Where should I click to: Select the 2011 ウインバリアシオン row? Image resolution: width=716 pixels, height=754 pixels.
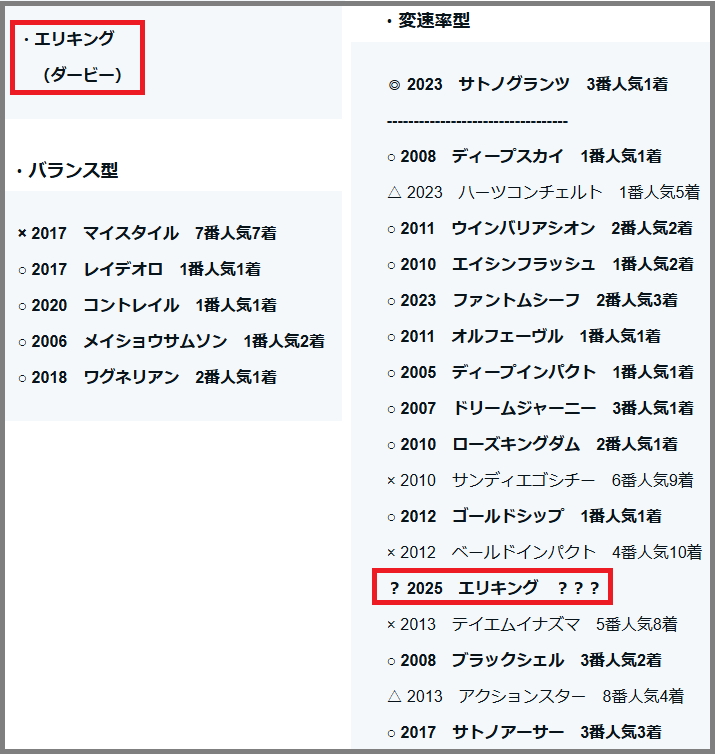[540, 228]
